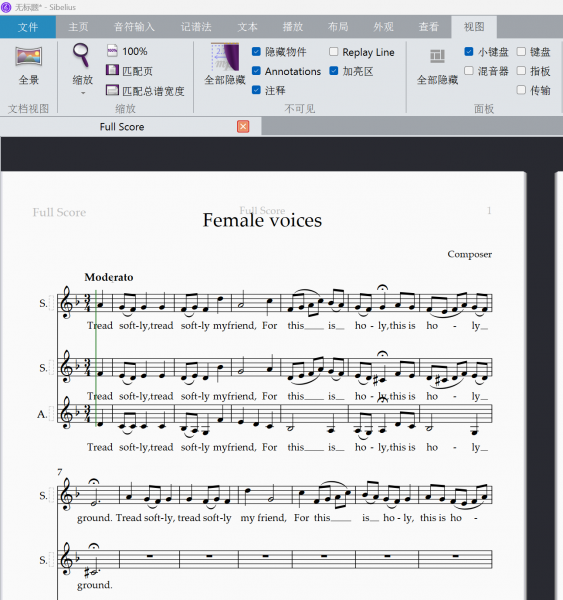
Task: Click the Panorama (全景) view icon
Action: coord(29,57)
